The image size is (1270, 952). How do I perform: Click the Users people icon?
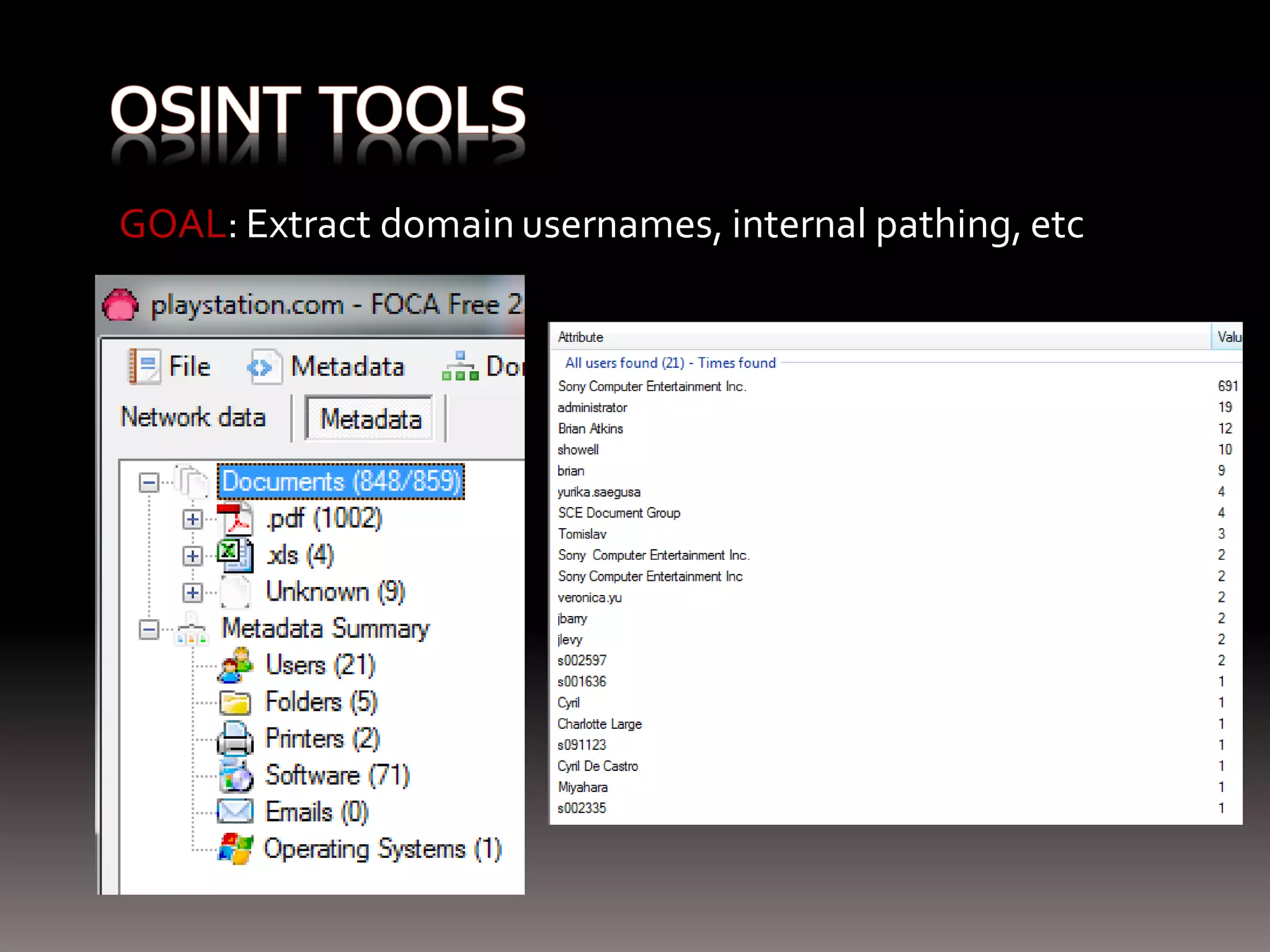point(235,665)
